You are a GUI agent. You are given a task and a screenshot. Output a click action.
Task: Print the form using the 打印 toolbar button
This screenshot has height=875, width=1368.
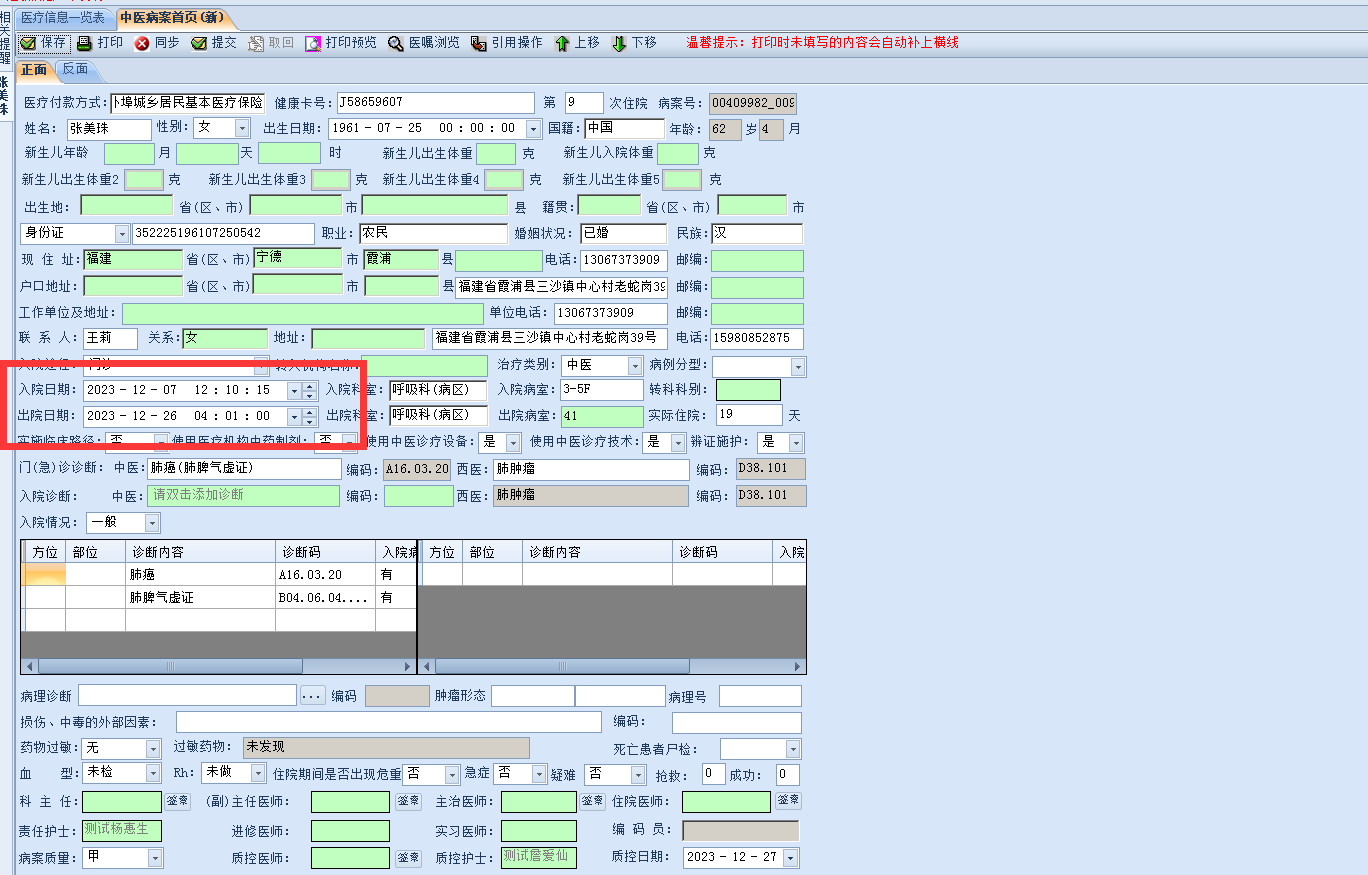point(100,43)
